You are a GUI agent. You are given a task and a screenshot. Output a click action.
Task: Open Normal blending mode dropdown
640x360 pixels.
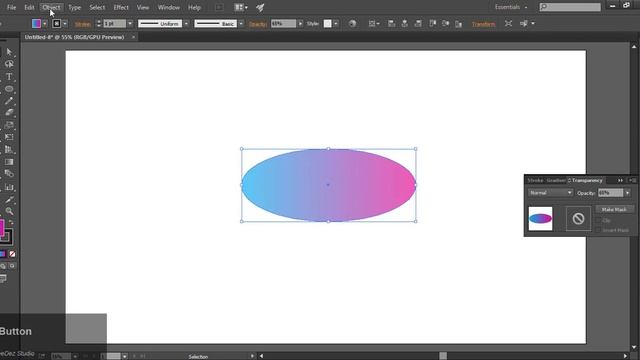550,193
